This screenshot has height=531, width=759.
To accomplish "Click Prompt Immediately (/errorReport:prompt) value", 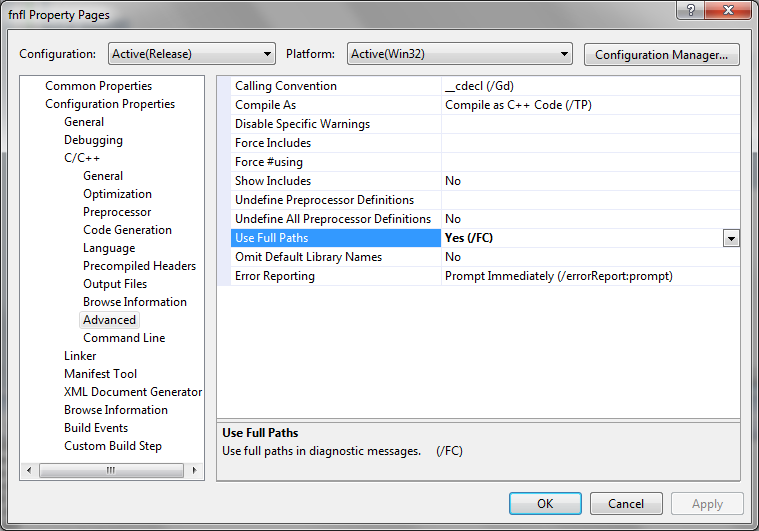I will (x=559, y=276).
